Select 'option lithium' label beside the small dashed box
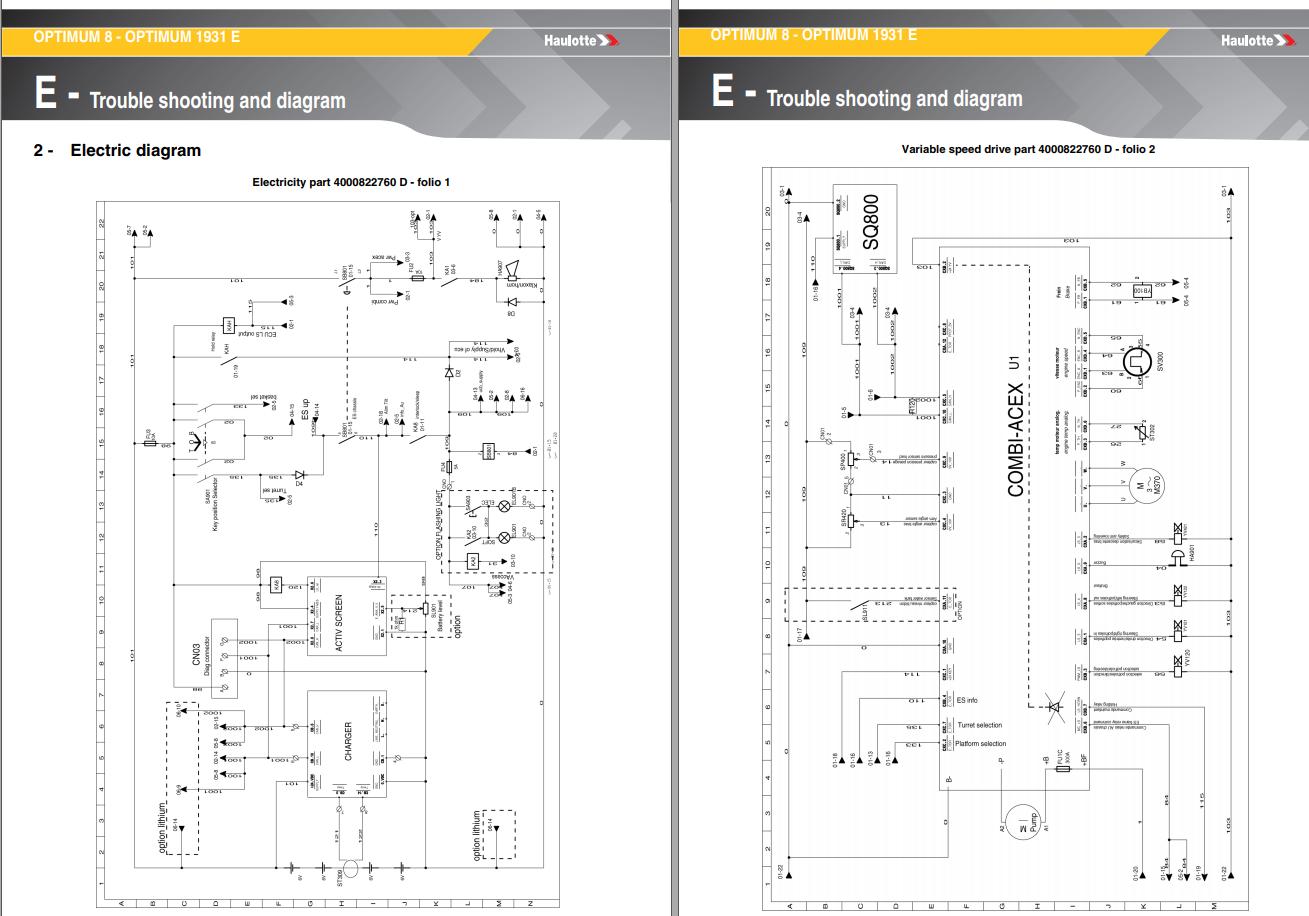This screenshot has width=1309, height=916. click(476, 834)
